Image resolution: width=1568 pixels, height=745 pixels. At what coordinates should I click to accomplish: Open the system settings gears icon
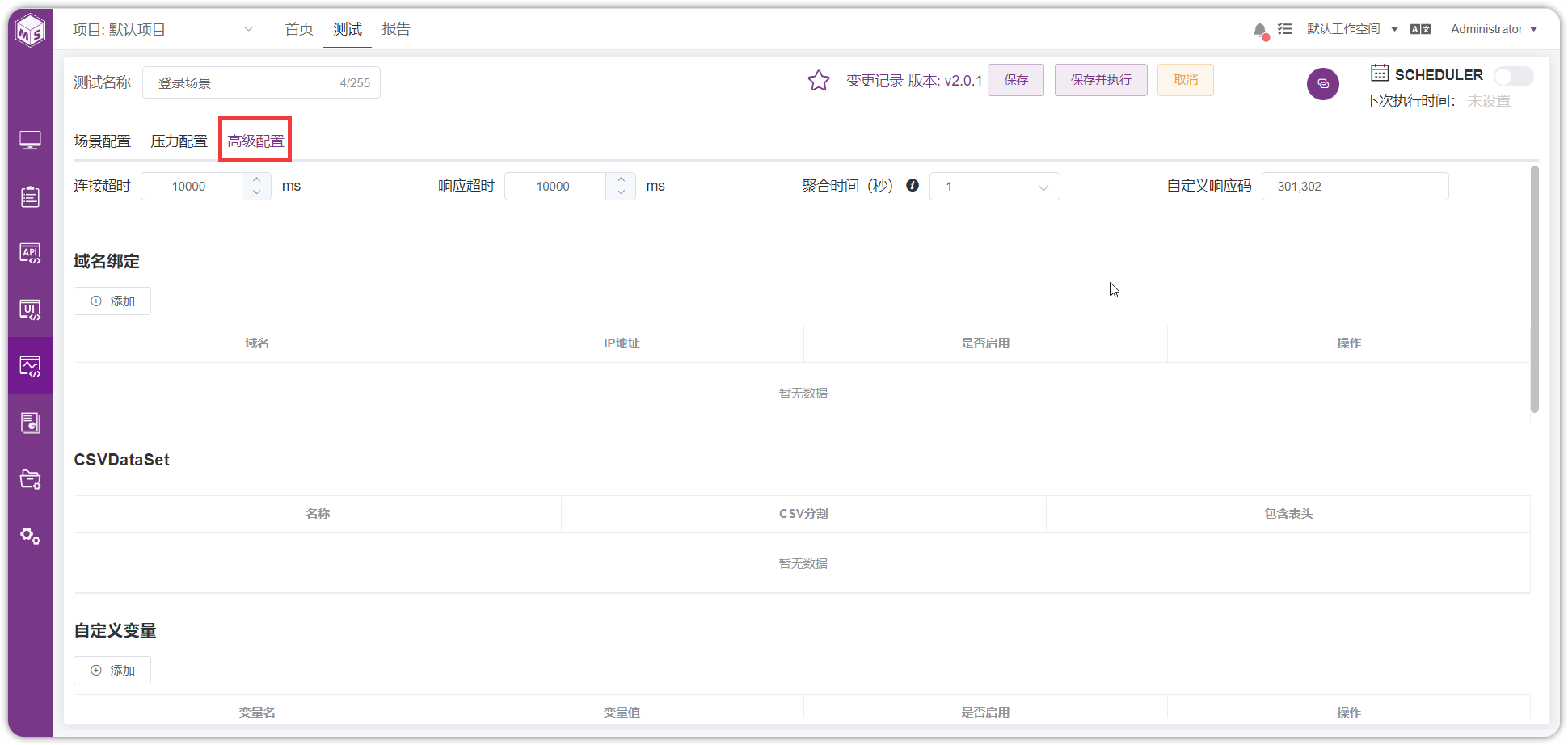(x=30, y=536)
